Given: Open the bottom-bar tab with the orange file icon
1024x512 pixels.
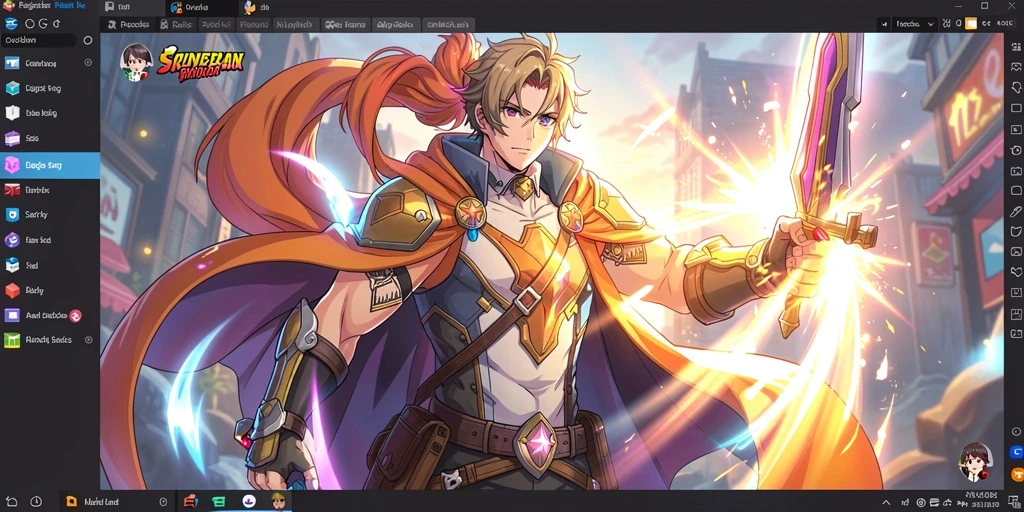Looking at the screenshot, I should click(118, 502).
